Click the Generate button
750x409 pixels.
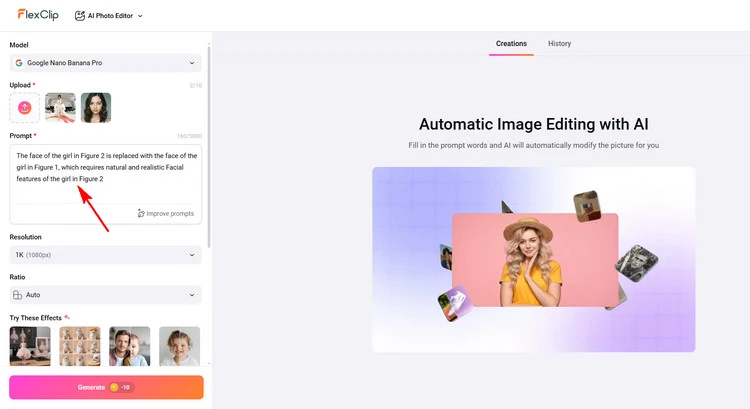point(106,387)
